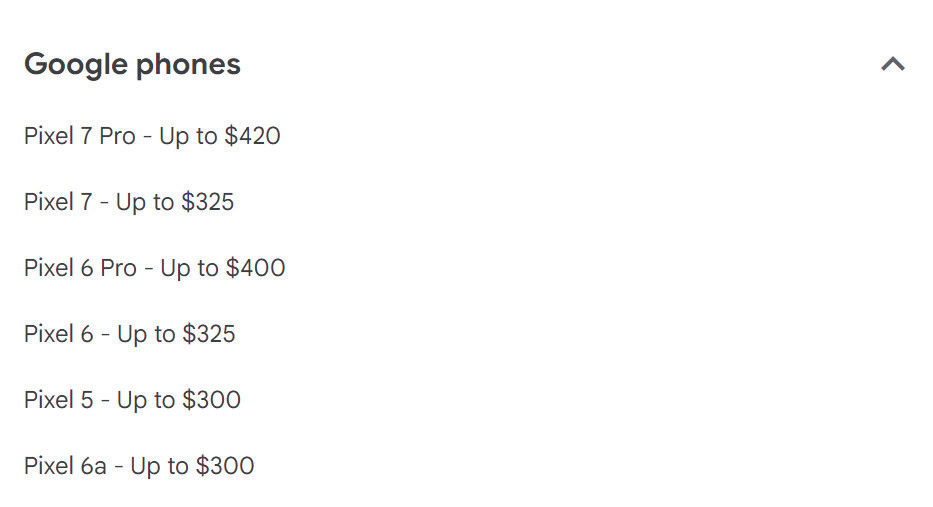Click the Pixel 6a $300 value
This screenshot has height=507, width=933.
(224, 466)
